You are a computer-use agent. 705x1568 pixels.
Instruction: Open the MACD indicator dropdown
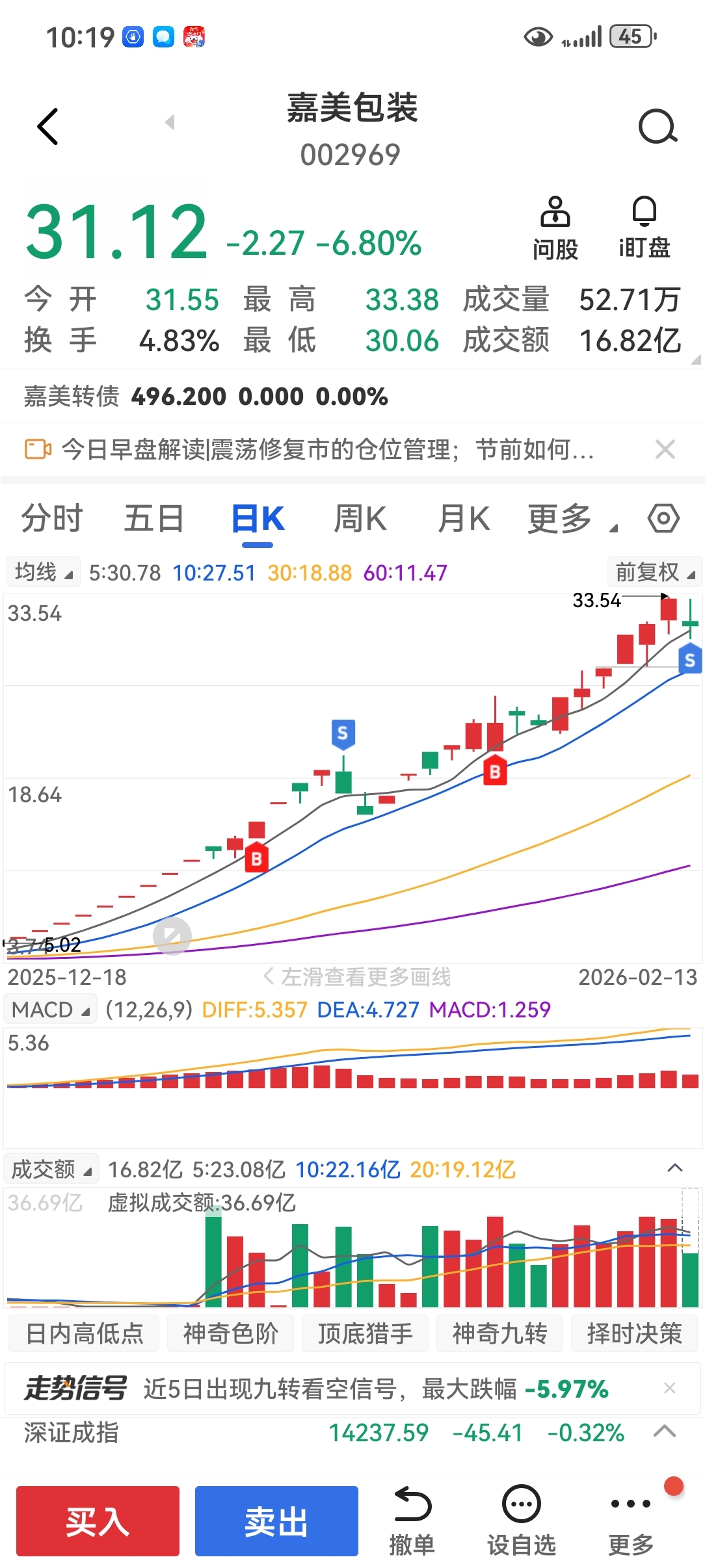coord(50,1009)
